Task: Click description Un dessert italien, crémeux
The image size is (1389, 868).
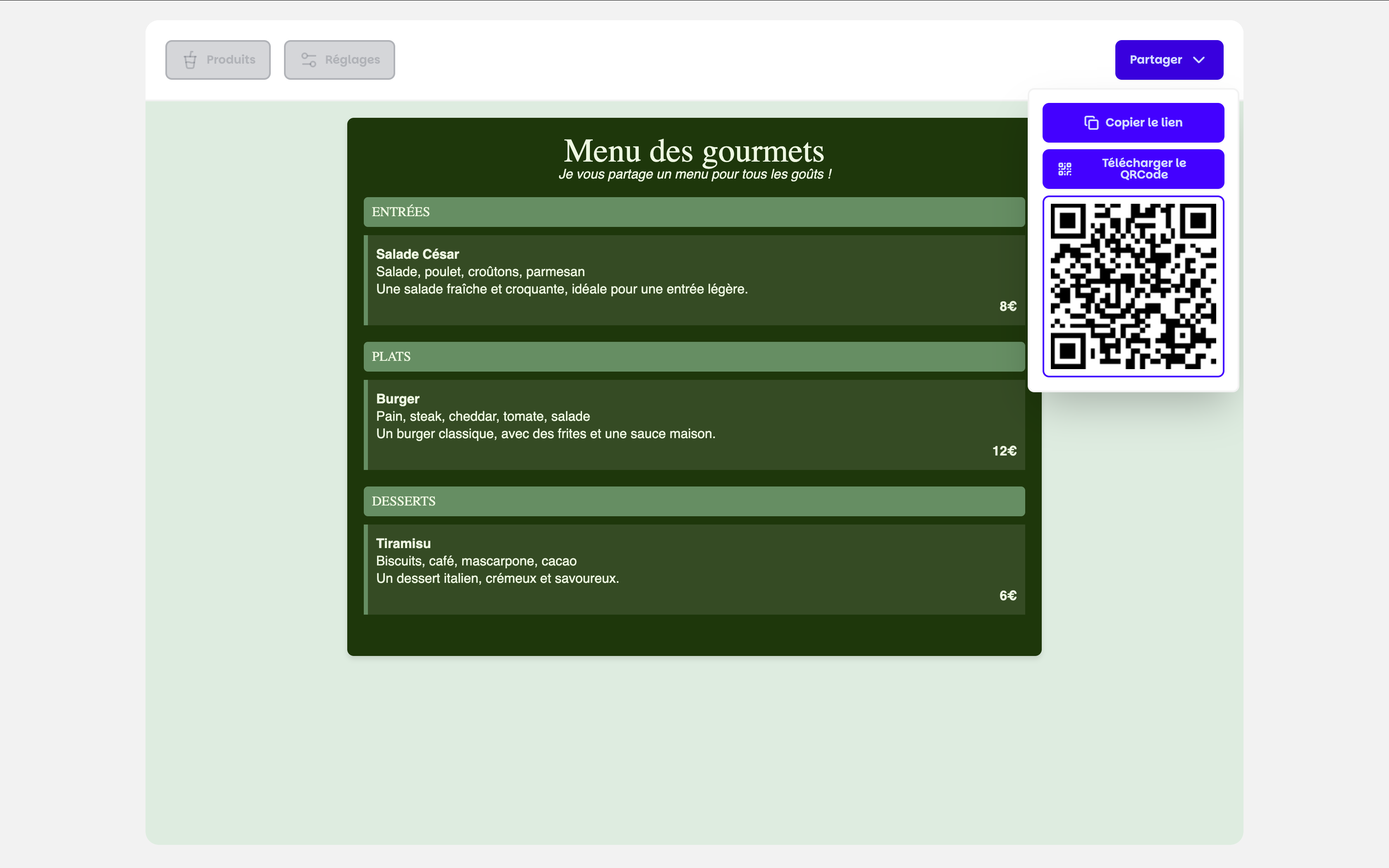Action: click(498, 578)
